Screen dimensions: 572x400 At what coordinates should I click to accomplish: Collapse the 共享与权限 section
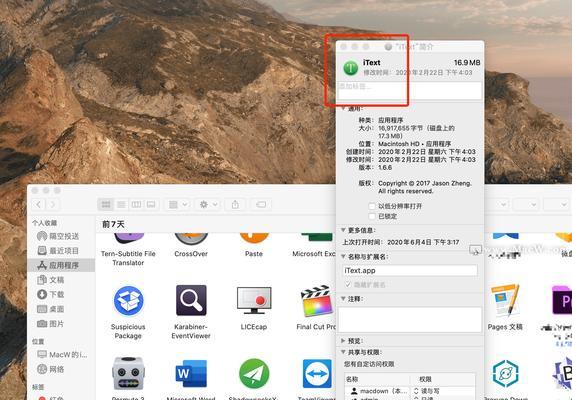343,352
